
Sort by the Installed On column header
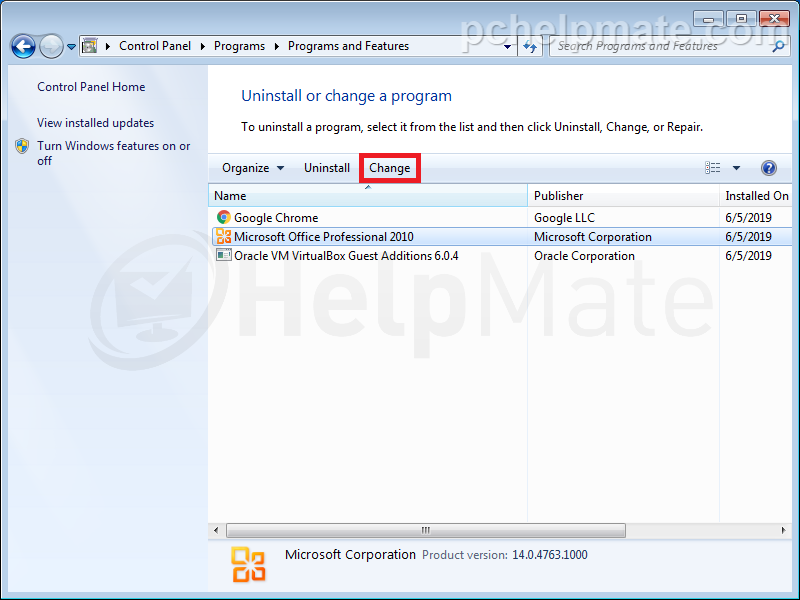point(756,196)
